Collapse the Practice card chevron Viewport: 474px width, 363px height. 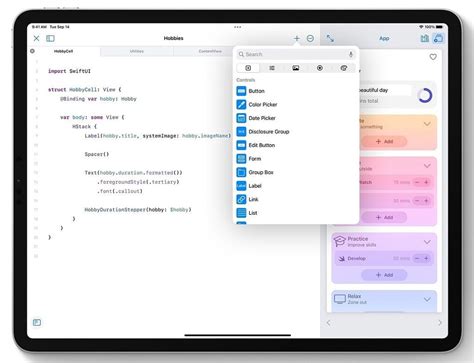pos(427,242)
